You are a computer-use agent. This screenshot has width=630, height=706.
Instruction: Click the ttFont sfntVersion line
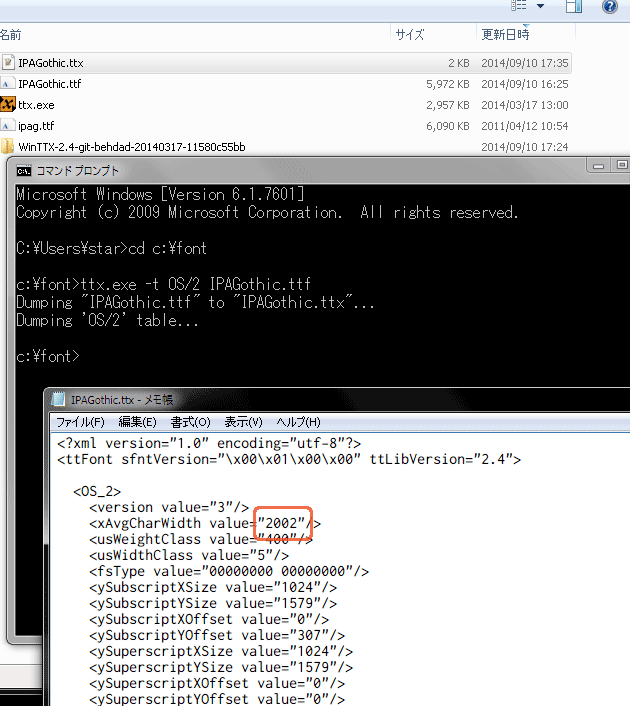[289, 460]
